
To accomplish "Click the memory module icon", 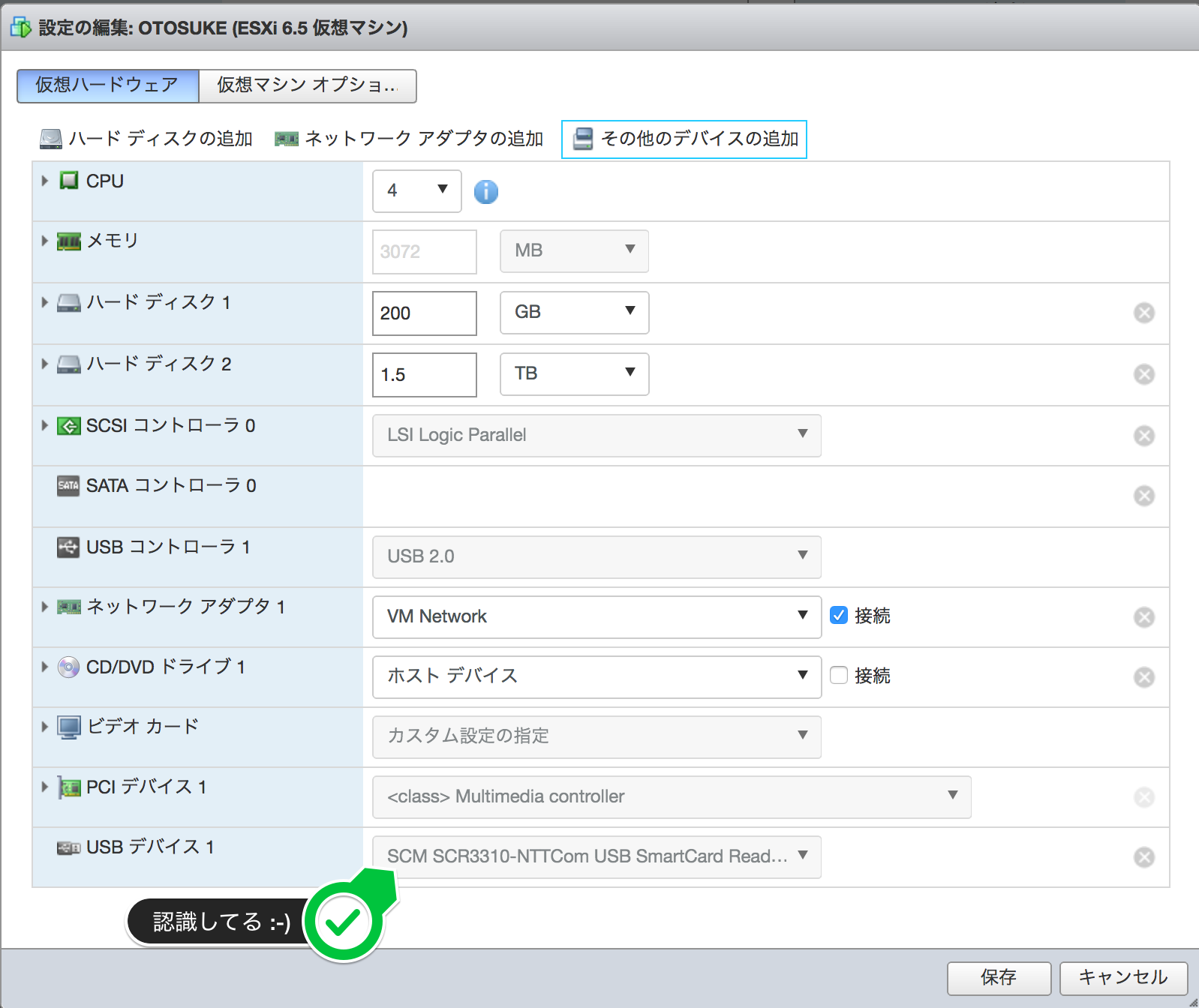I will coord(69,241).
